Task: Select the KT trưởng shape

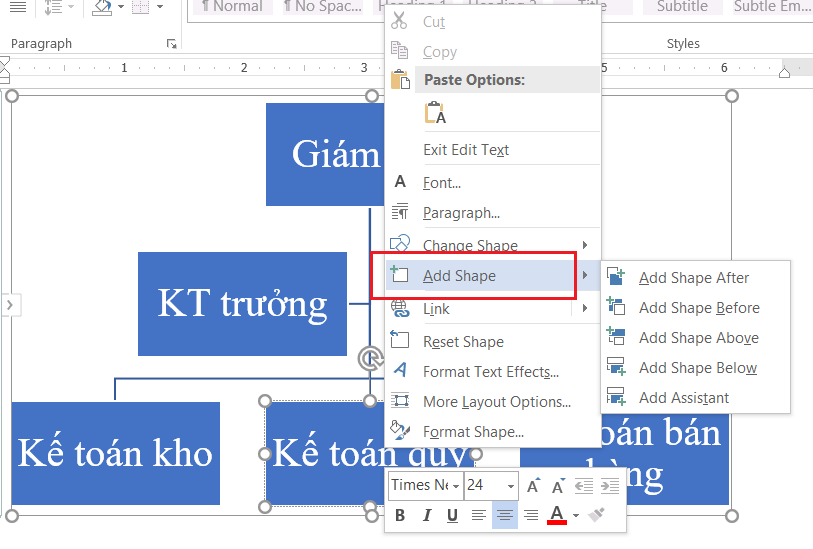Action: (242, 304)
